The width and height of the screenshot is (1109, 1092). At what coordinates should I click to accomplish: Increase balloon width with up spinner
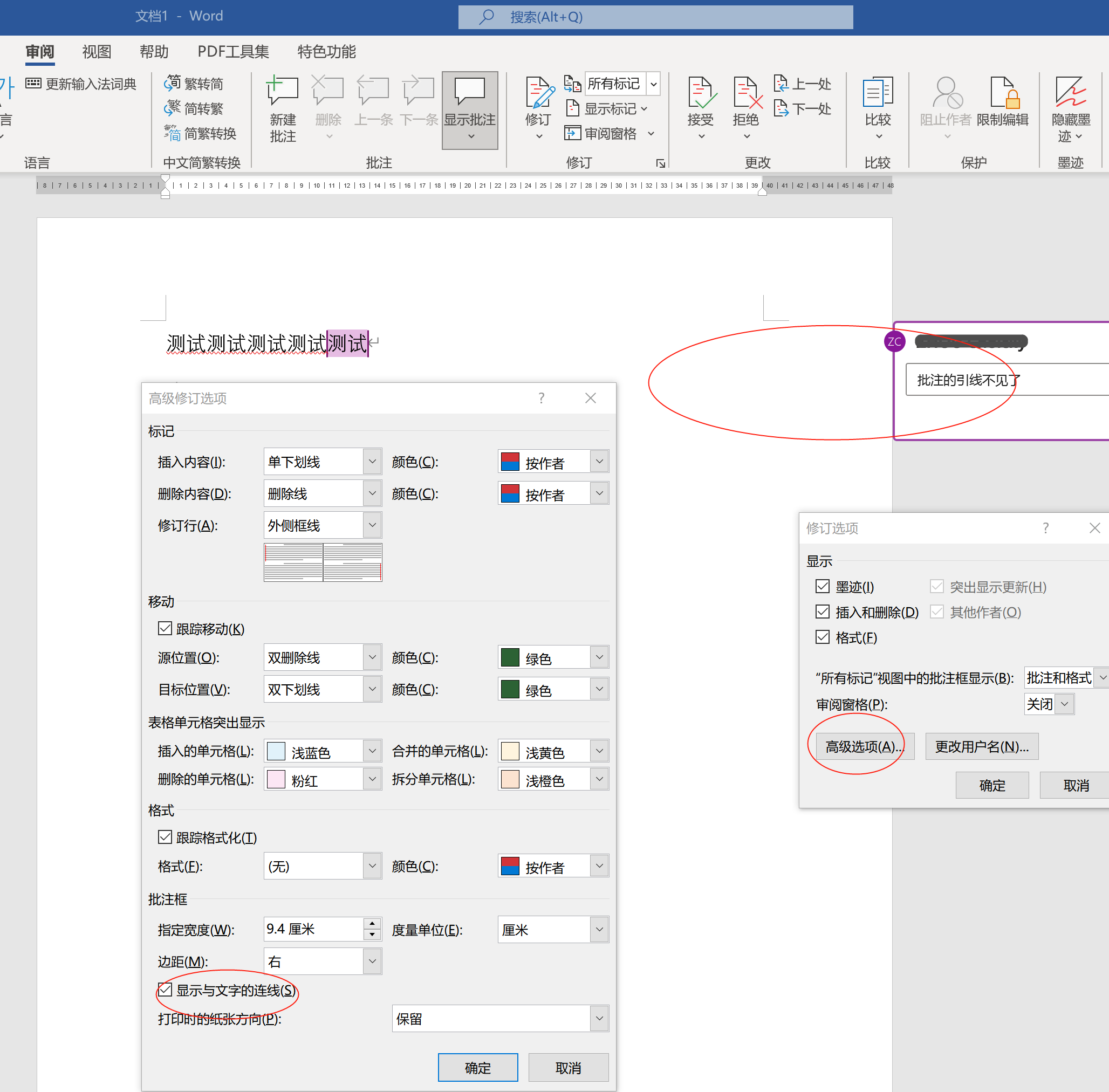click(372, 923)
